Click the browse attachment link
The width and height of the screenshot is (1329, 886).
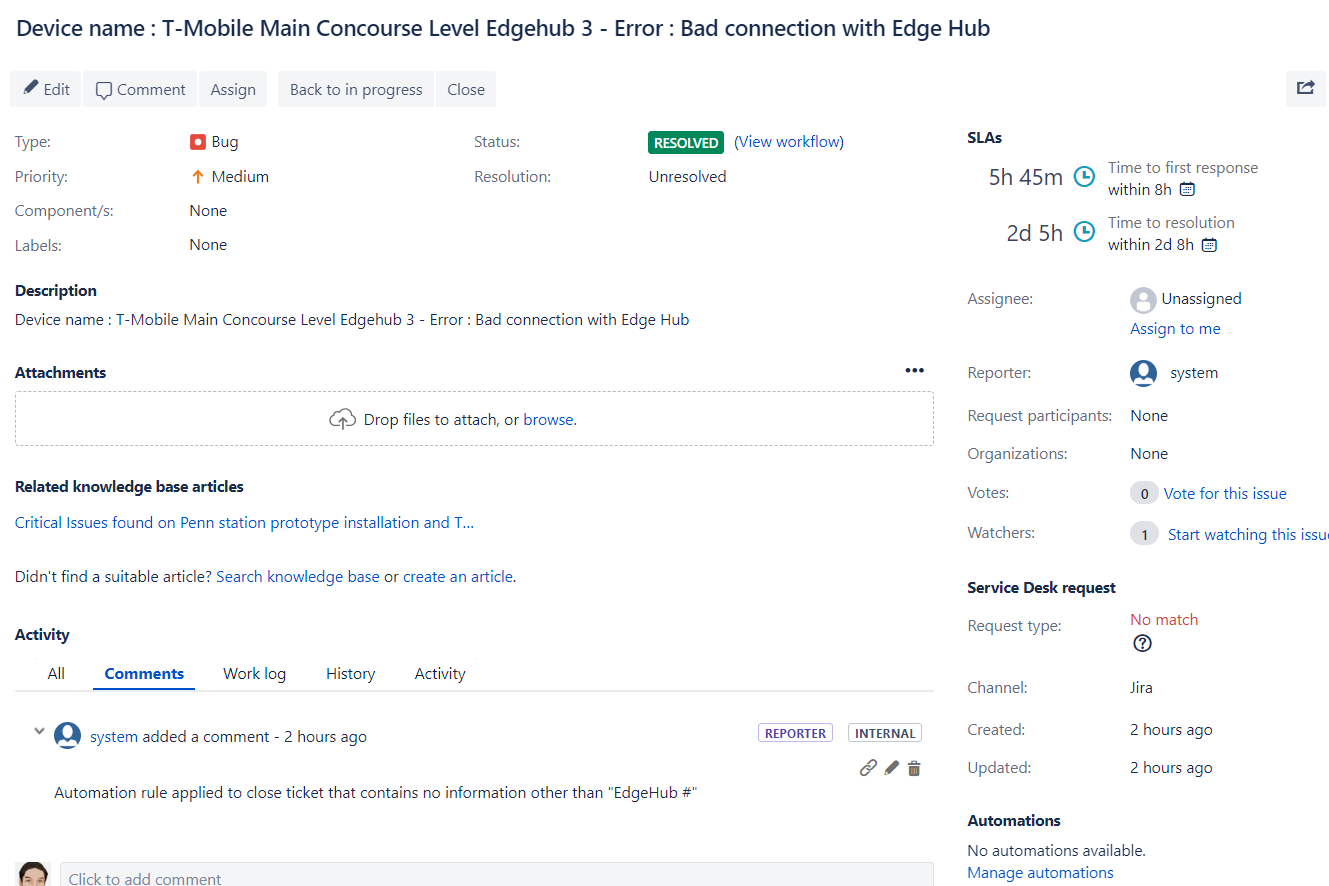click(548, 420)
